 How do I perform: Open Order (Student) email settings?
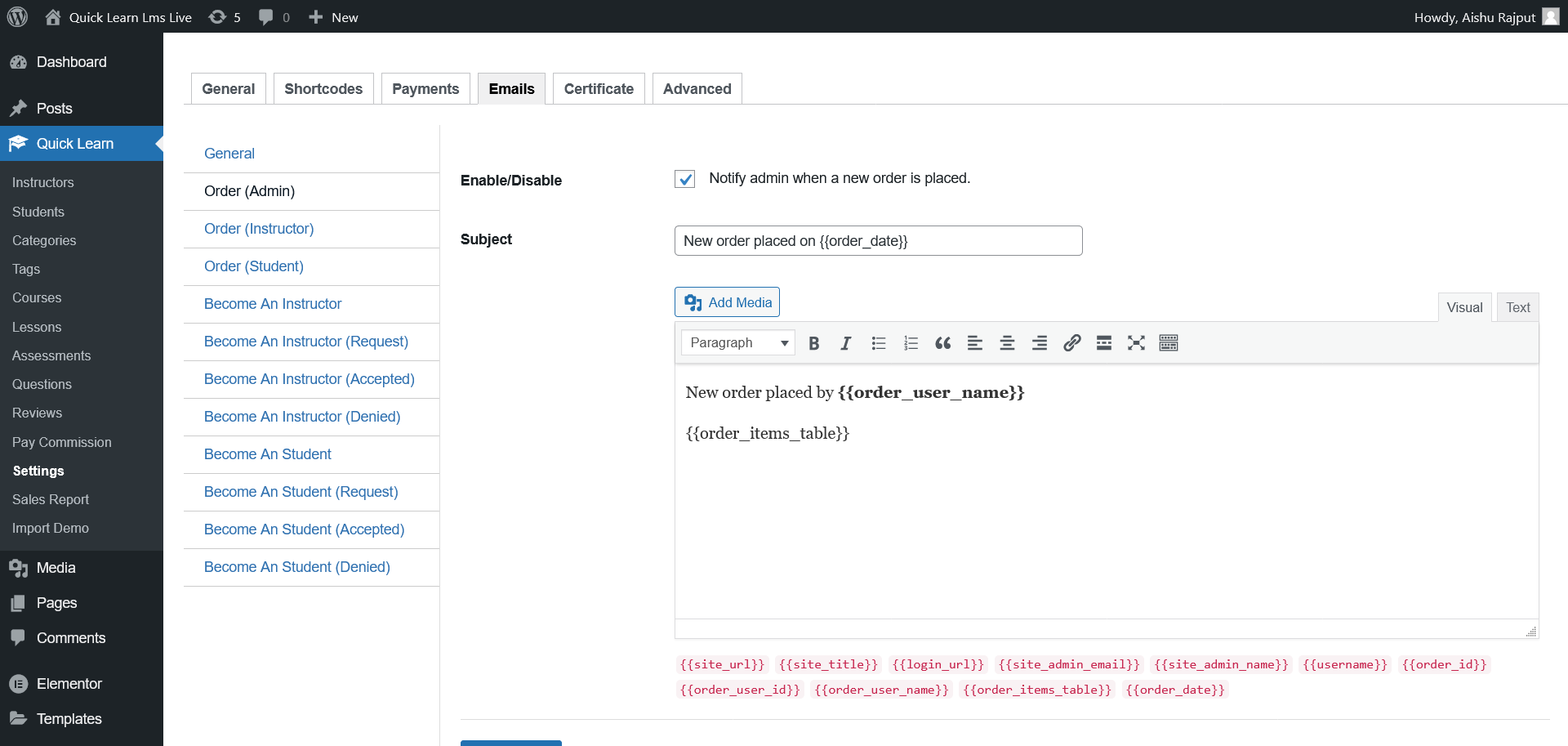click(x=254, y=266)
